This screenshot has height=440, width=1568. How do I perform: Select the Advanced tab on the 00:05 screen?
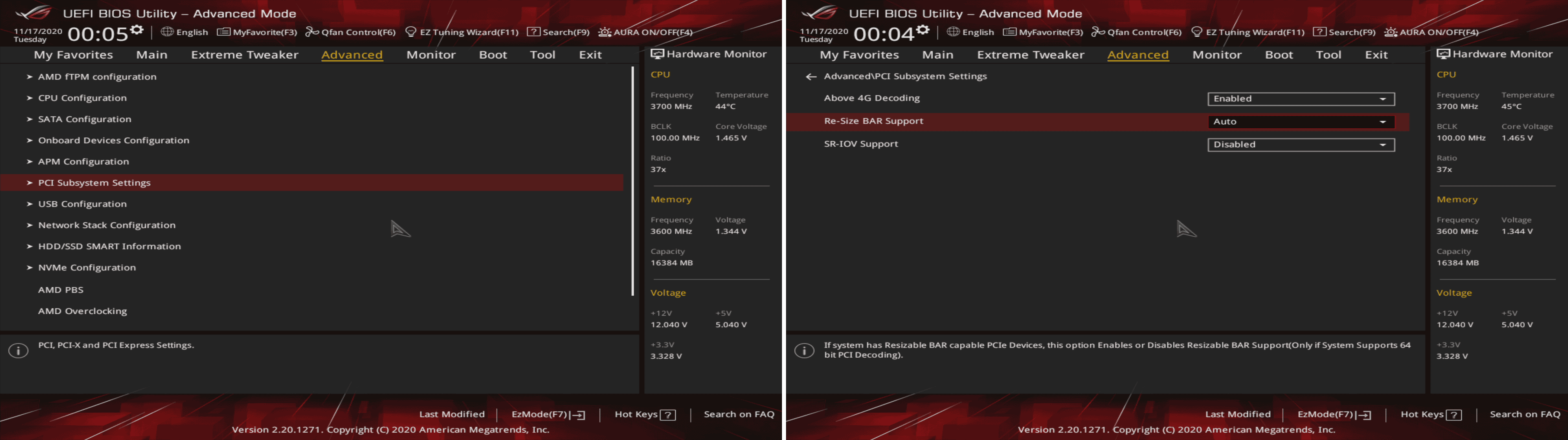click(352, 55)
